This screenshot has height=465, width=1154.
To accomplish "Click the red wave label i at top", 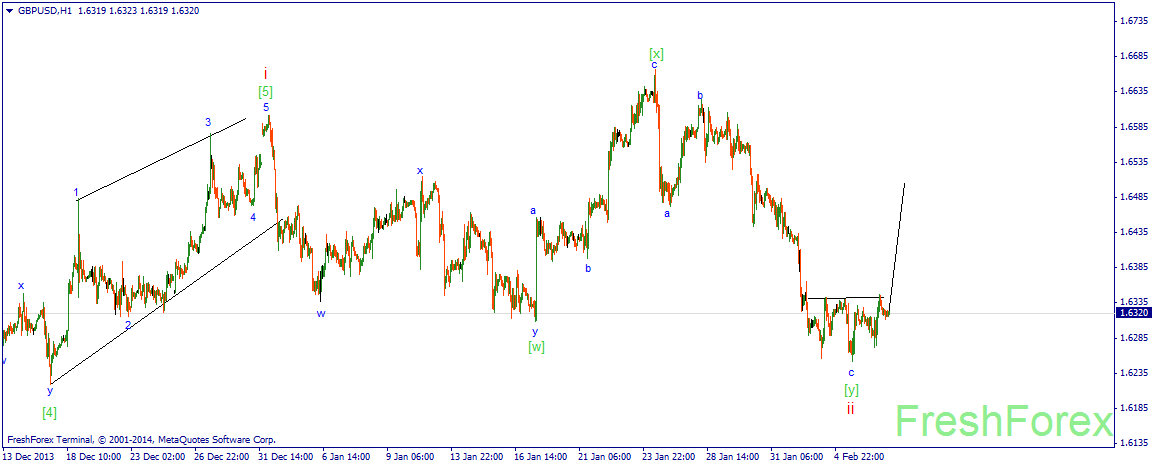I will point(266,73).
